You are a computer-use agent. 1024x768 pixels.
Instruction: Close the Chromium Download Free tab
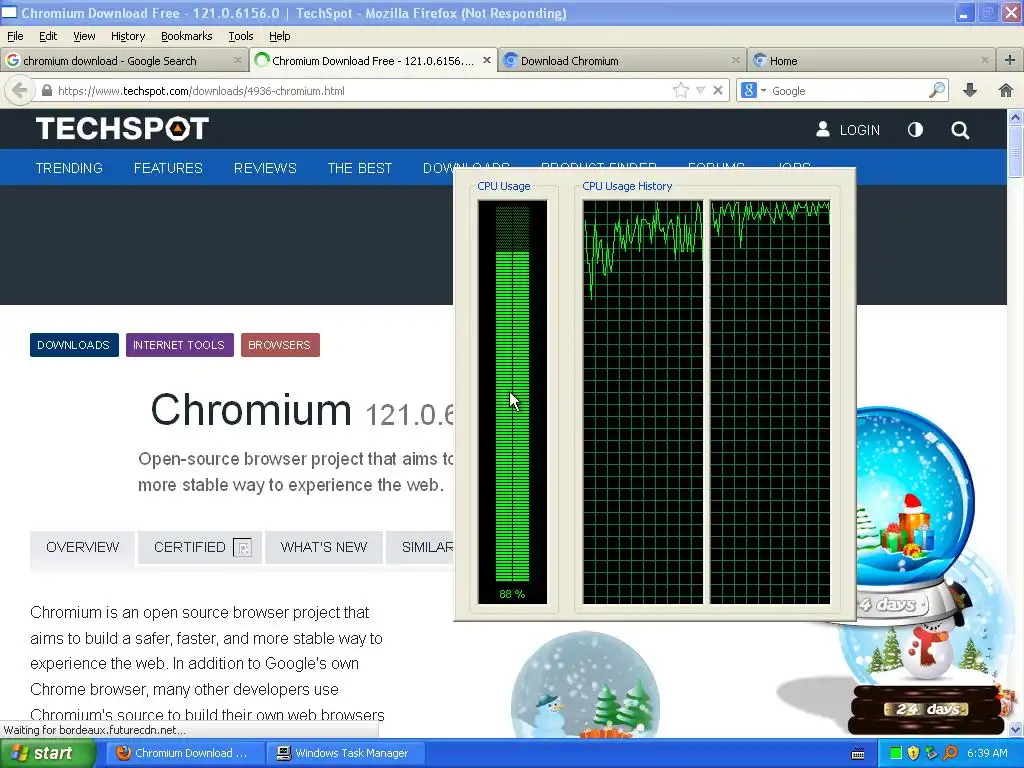tap(487, 60)
